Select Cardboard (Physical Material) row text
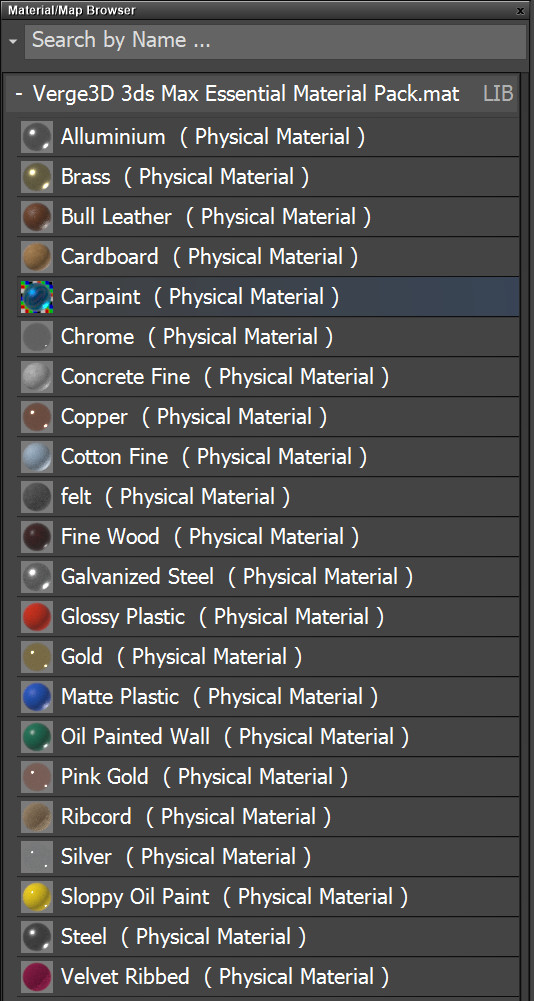This screenshot has height=1001, width=534. (210, 257)
